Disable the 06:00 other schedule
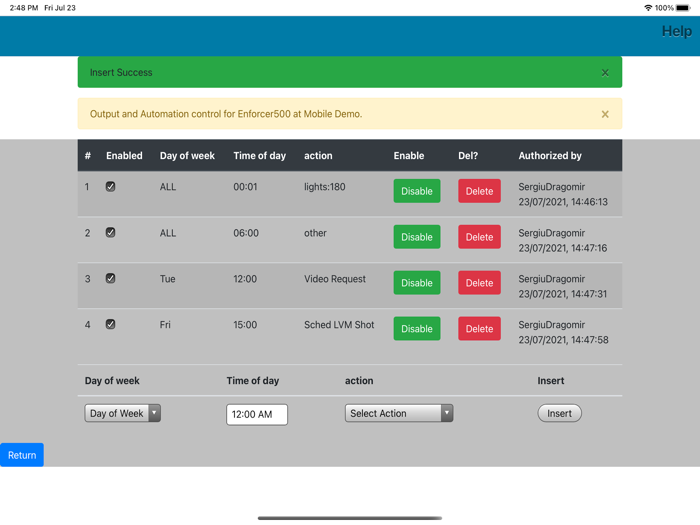Screen dimensions: 700x525 [417, 237]
